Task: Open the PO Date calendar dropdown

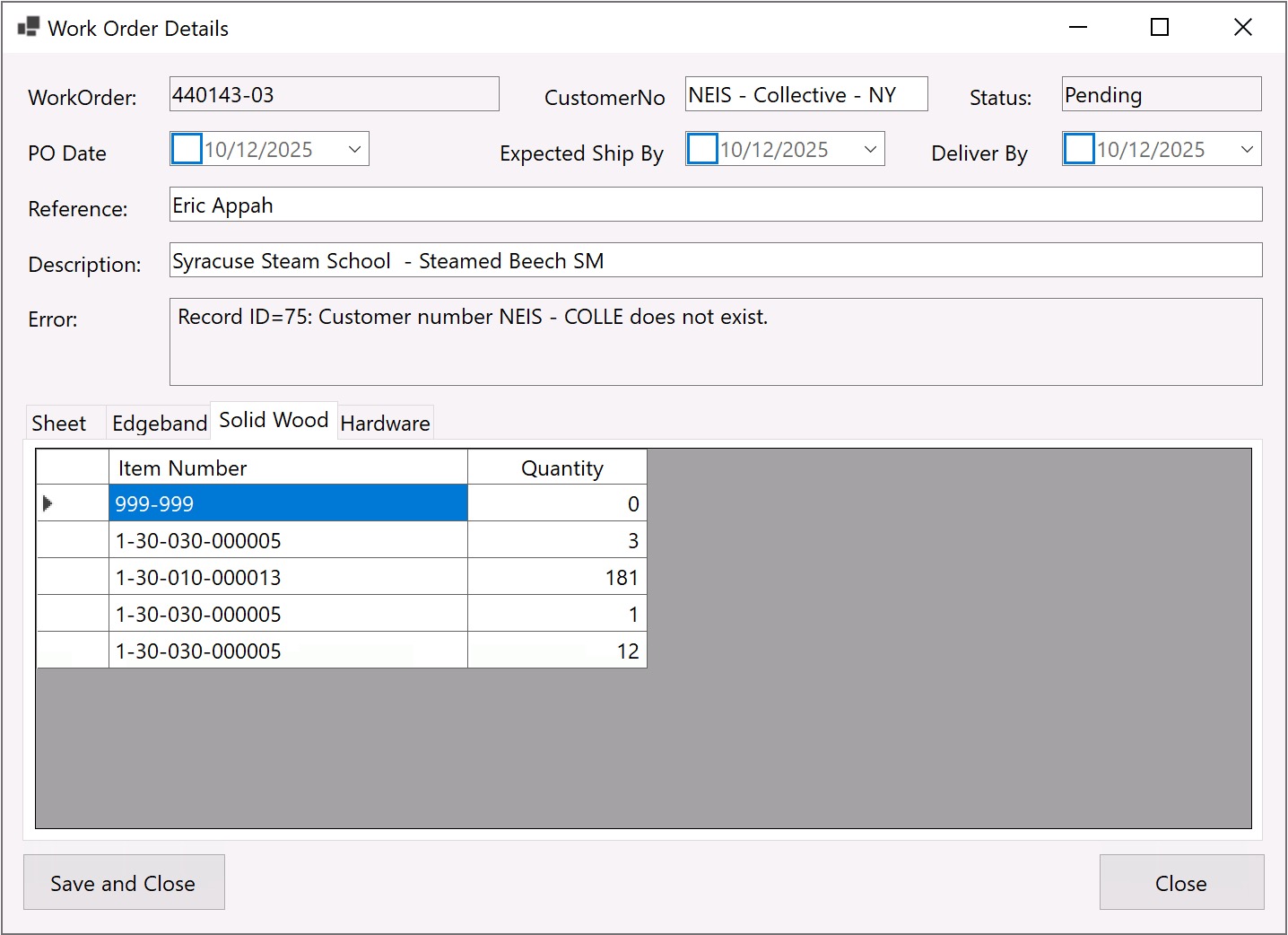Action: pyautogui.click(x=354, y=149)
